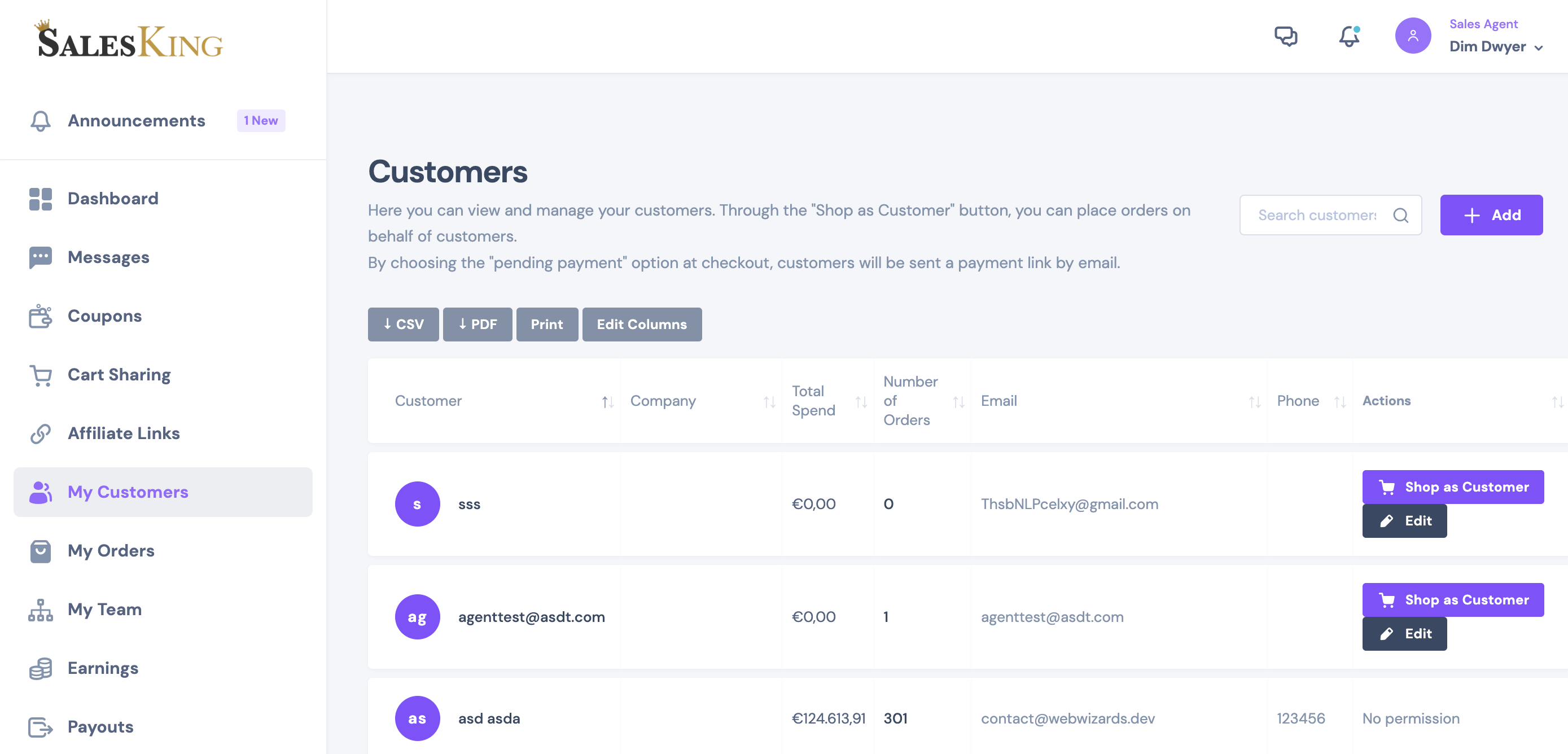Click the Payouts sidebar icon
The width and height of the screenshot is (1568, 754).
40,726
